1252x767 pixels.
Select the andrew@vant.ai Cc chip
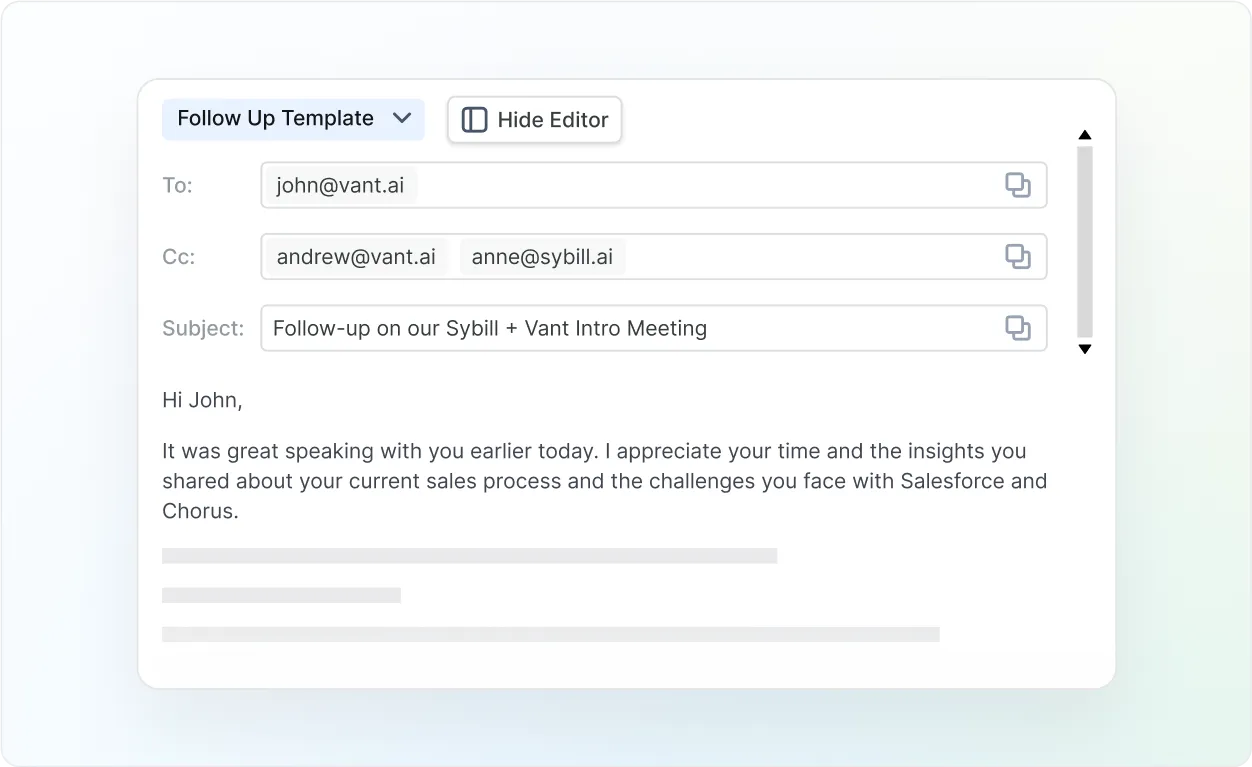[x=357, y=257]
